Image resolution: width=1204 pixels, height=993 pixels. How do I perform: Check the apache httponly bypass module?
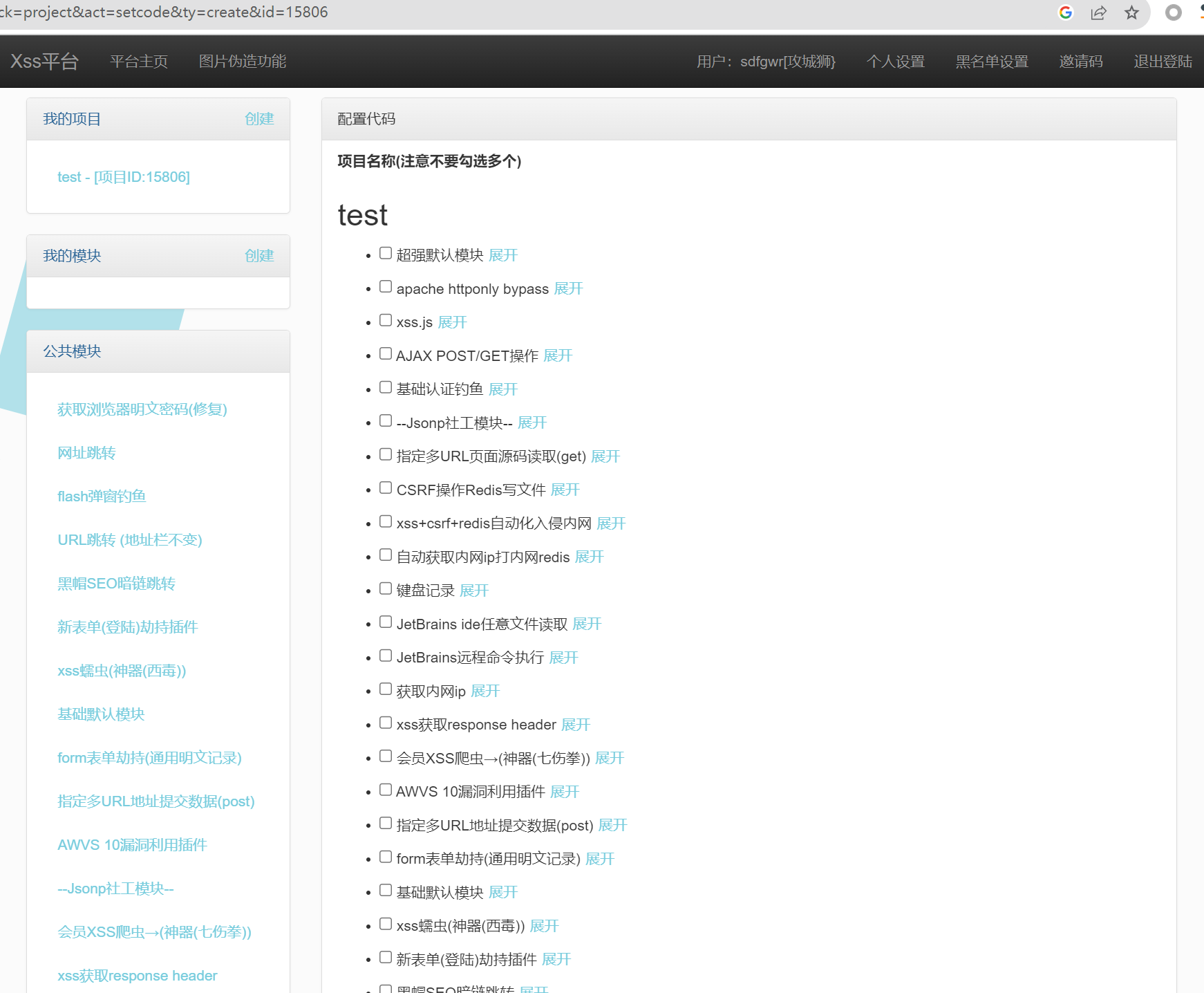[386, 286]
